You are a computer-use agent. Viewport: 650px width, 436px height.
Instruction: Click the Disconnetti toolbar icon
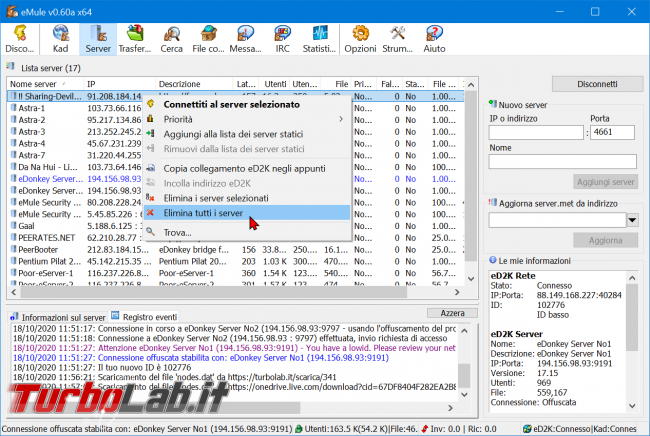click(x=19, y=34)
